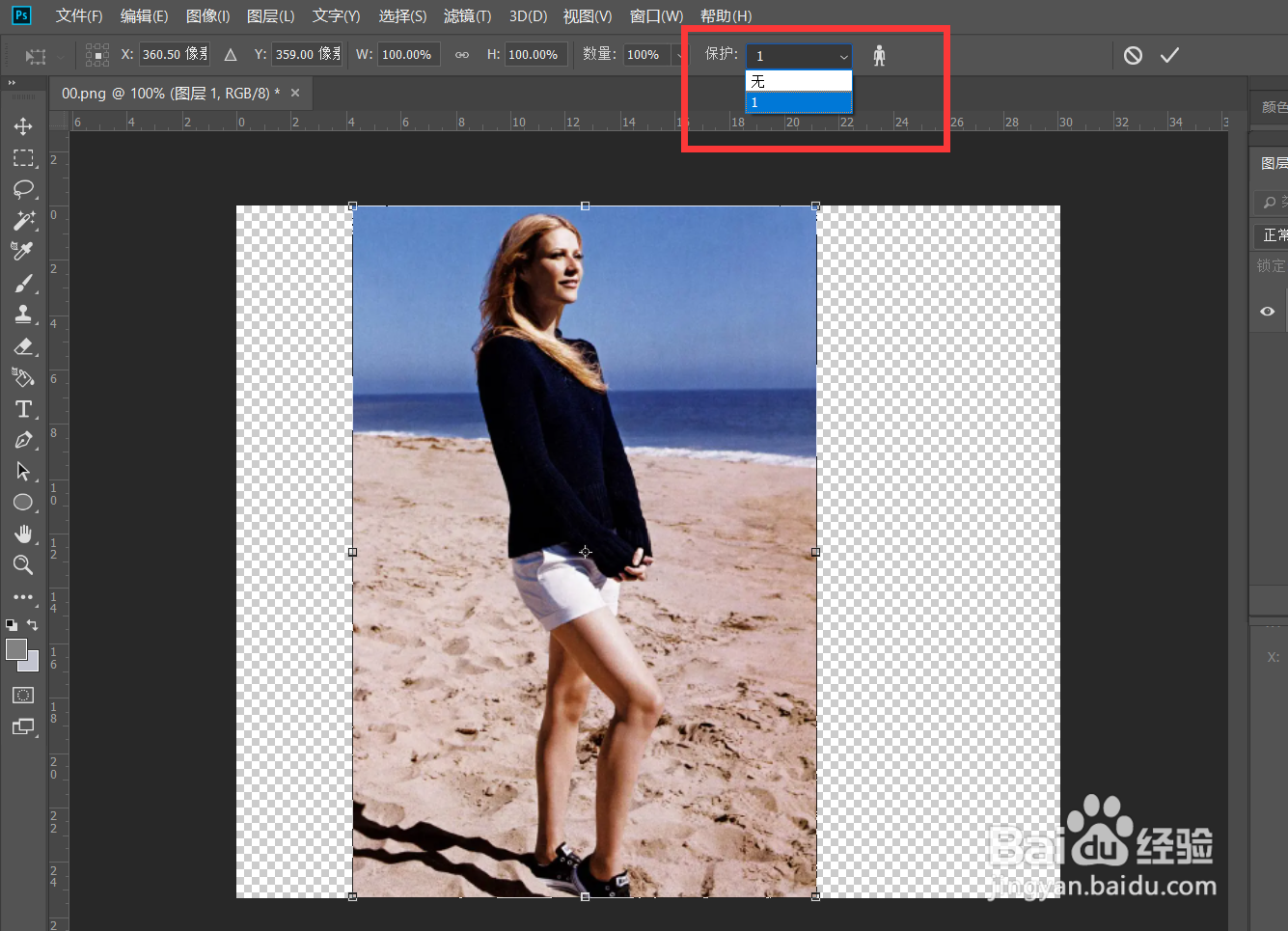Image resolution: width=1288 pixels, height=931 pixels.
Task: Open the 选择(S) menu
Action: point(402,15)
